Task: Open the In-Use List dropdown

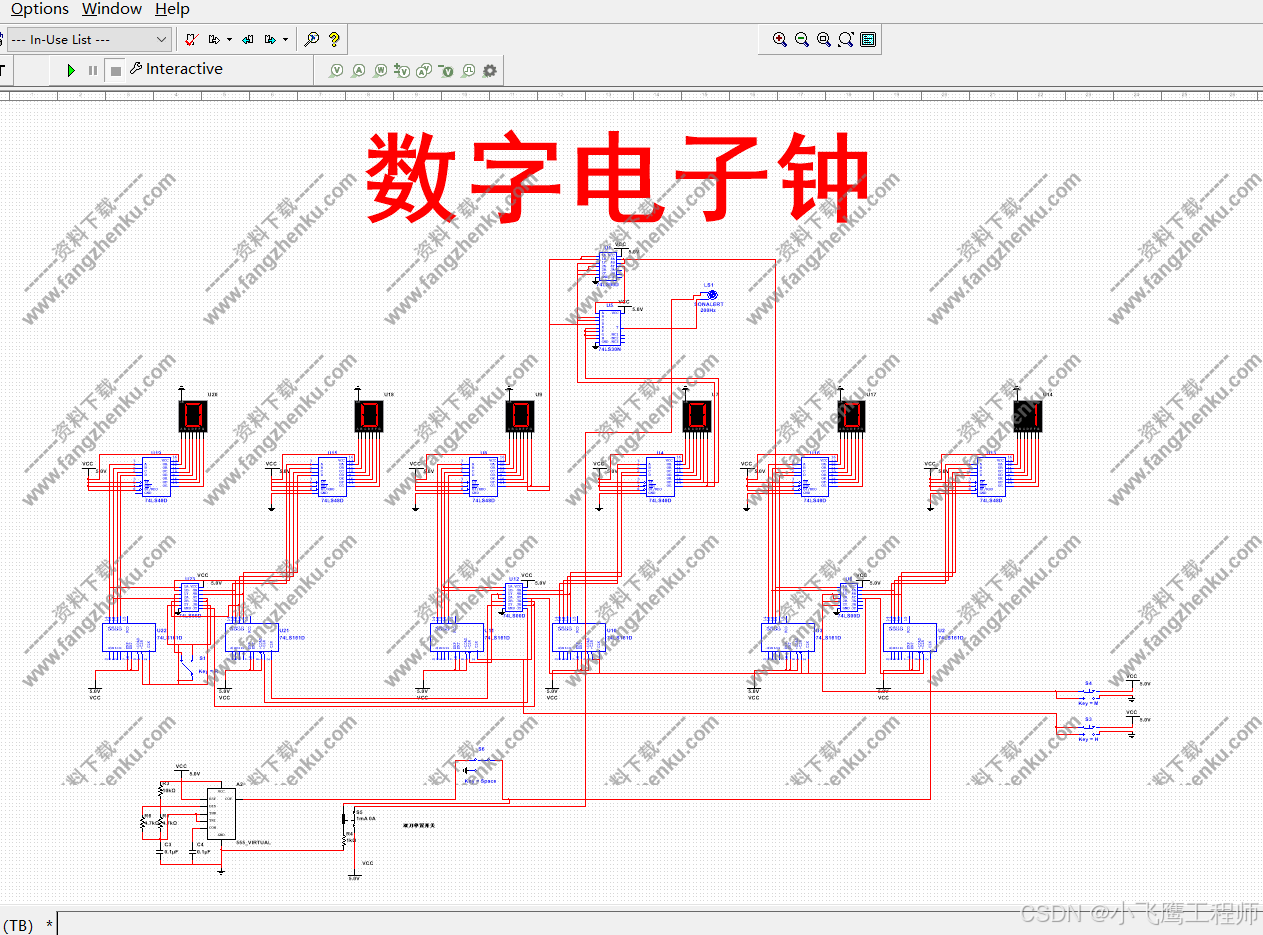Action: tap(163, 39)
